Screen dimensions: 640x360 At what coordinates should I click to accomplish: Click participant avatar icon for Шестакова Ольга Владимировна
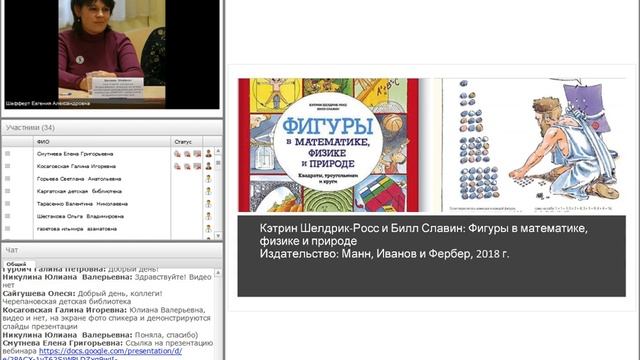pyautogui.click(x=209, y=216)
